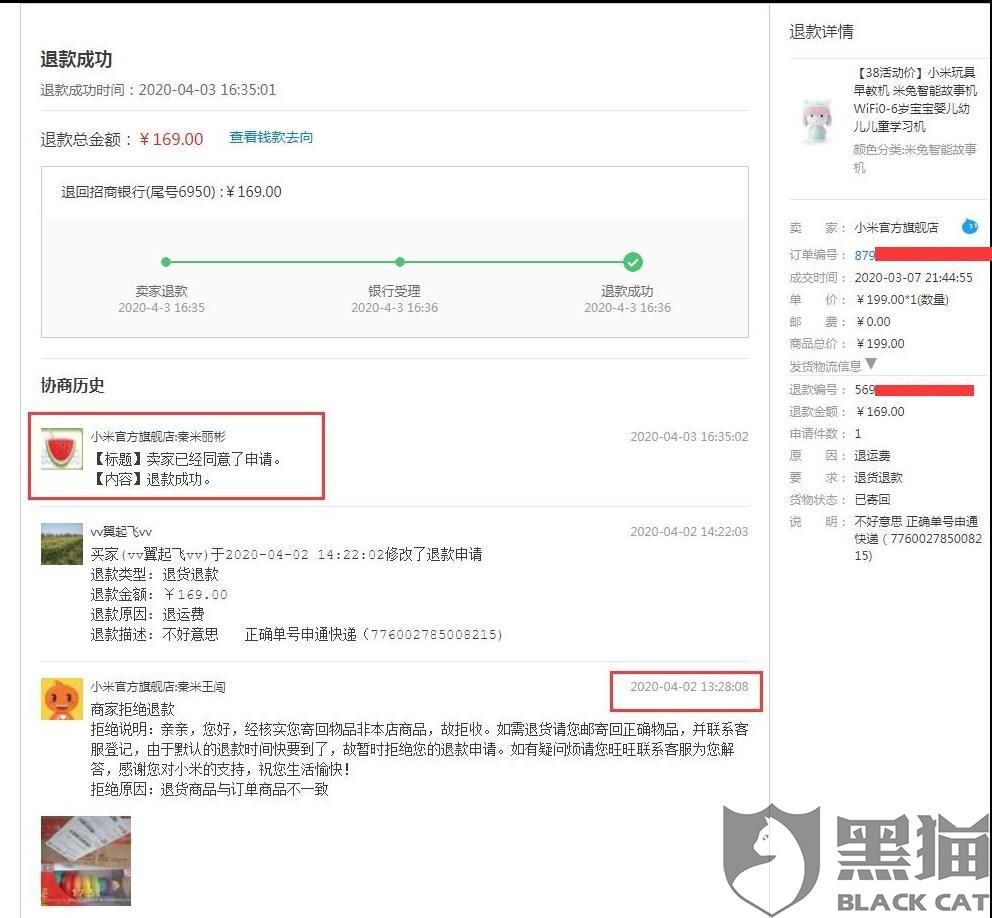
Task: Click the product thumbnail of 米兔智能故事机
Action: [817, 120]
